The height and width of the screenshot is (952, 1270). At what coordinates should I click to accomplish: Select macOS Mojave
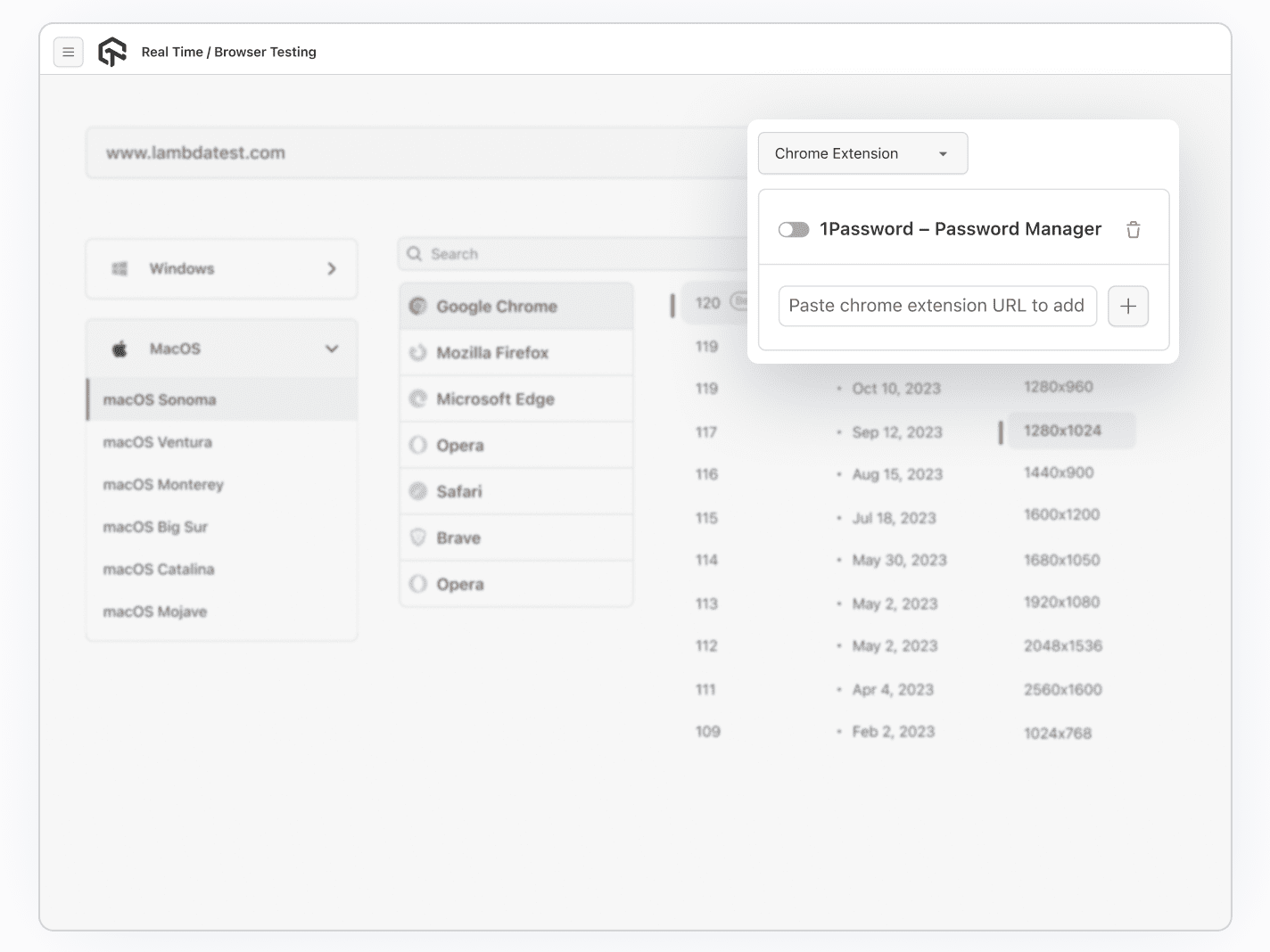tap(154, 611)
